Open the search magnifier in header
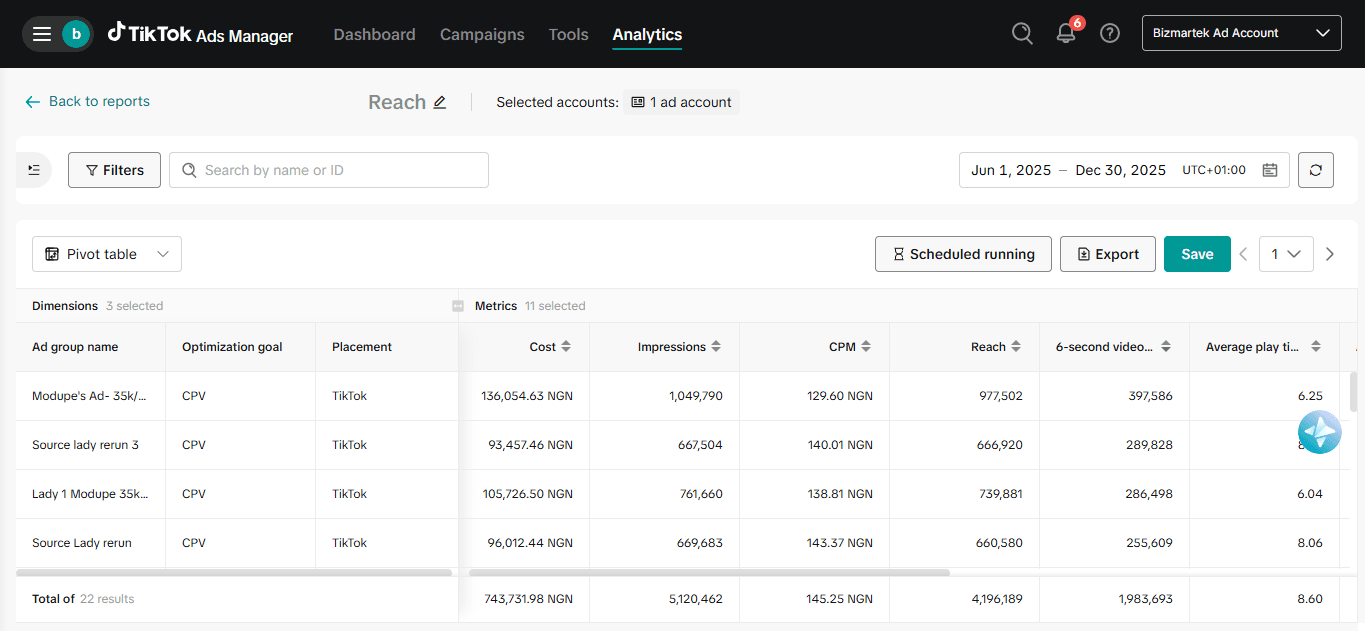Screen dimensions: 1365x631 pos(1022,33)
